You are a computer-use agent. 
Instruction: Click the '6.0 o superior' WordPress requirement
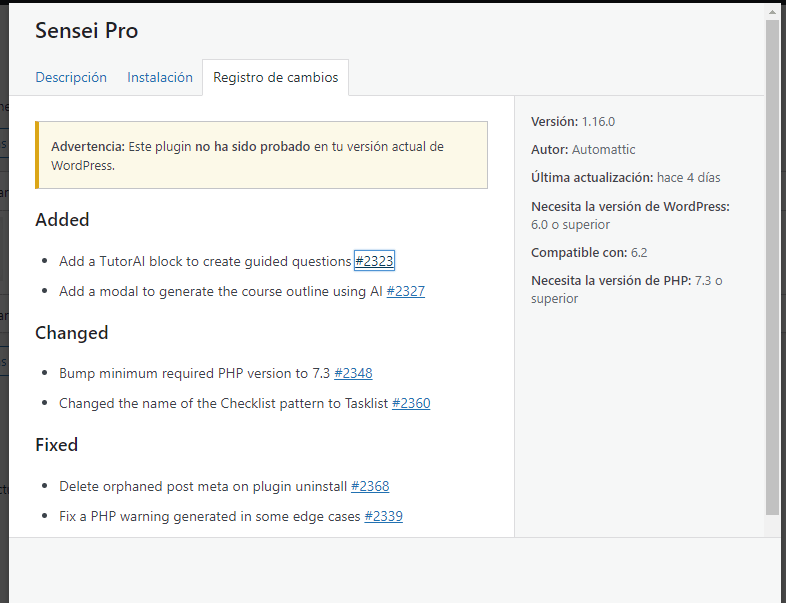570,225
